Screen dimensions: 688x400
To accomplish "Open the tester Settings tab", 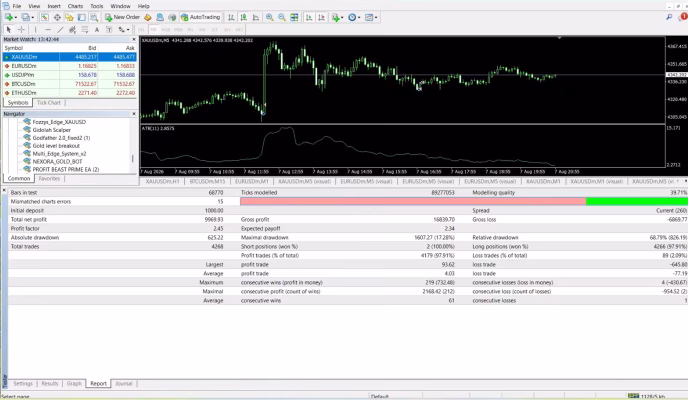I will 23,383.
